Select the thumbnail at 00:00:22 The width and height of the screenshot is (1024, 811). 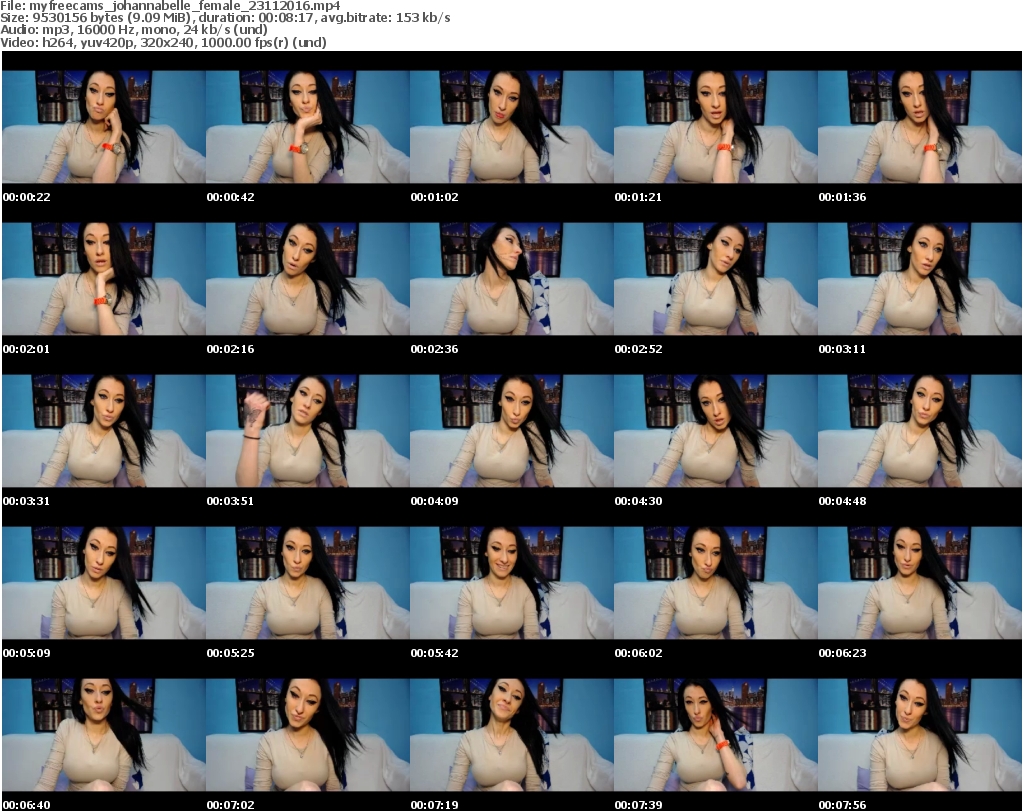104,127
